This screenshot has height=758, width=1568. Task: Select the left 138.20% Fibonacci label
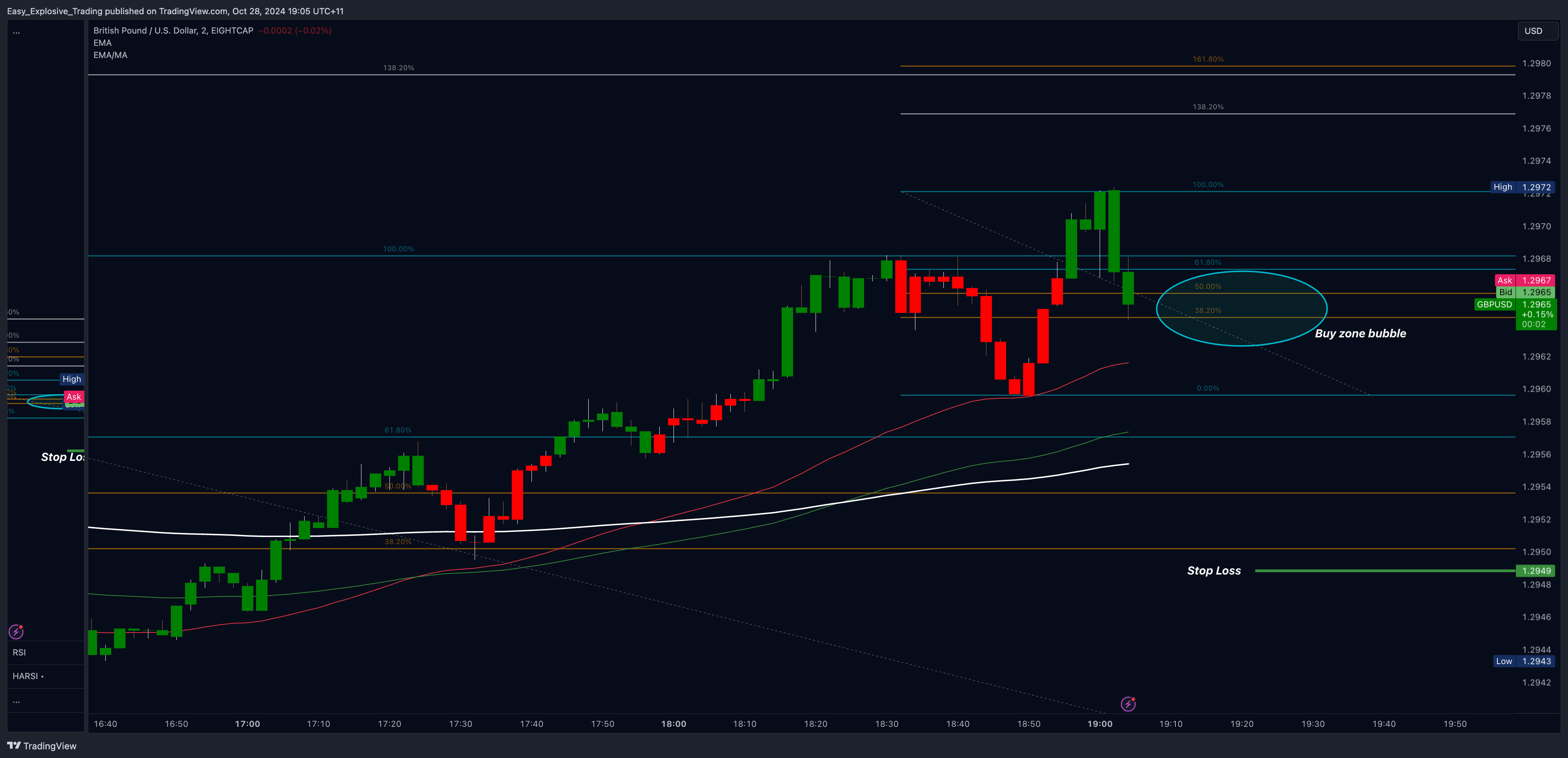tap(398, 67)
